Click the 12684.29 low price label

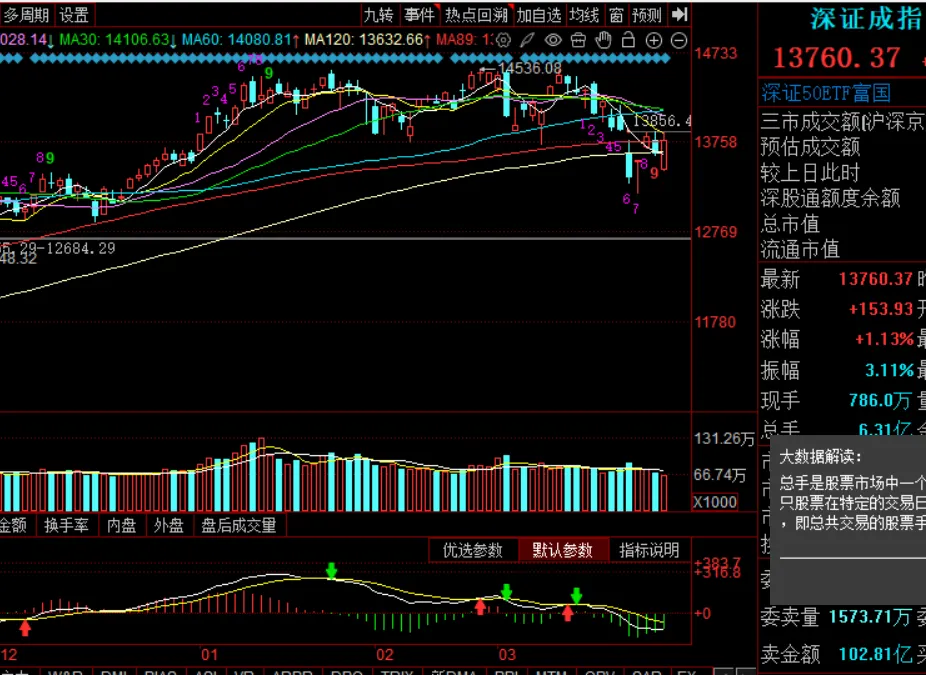[80, 248]
